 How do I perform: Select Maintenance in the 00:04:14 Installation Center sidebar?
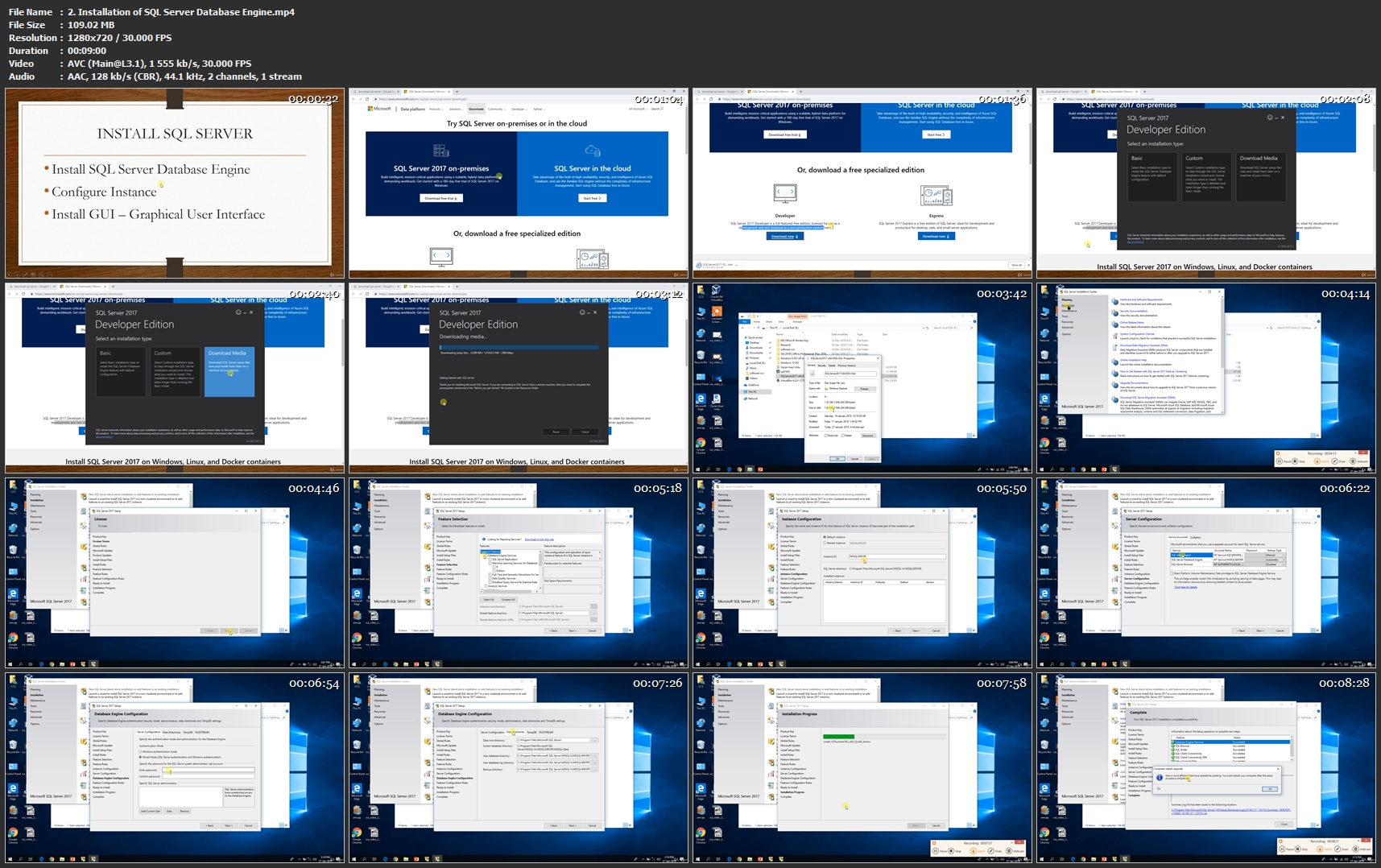click(1069, 312)
